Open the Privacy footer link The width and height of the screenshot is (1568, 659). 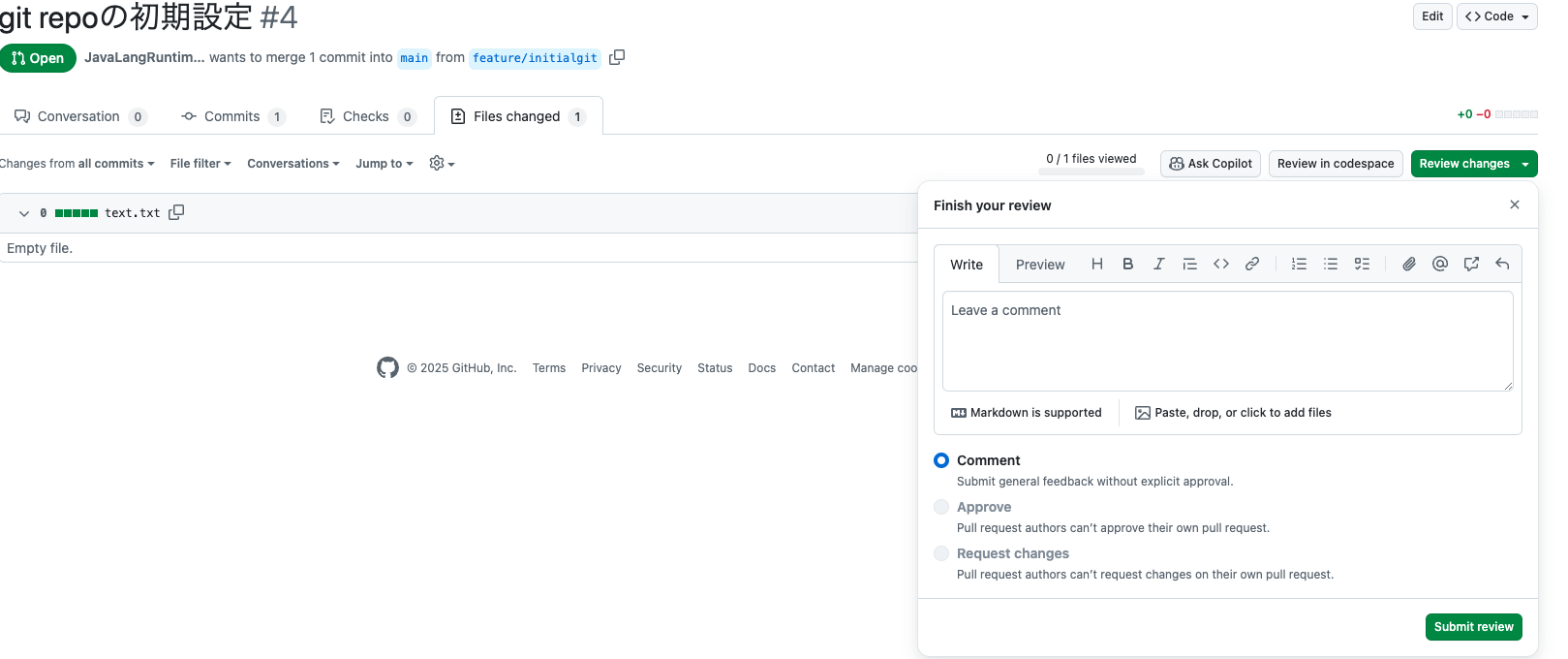click(x=601, y=368)
